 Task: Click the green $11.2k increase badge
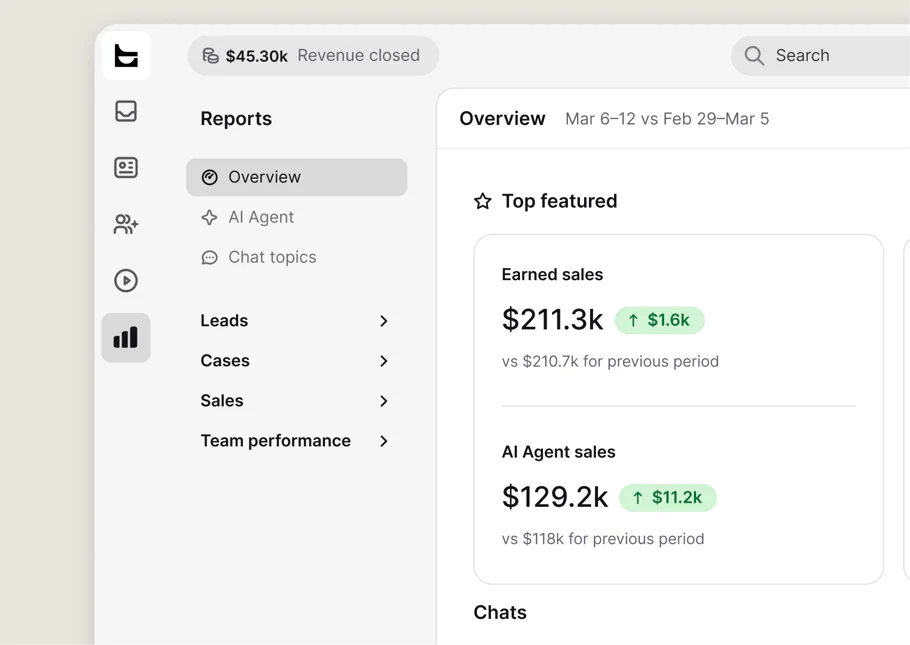point(667,498)
